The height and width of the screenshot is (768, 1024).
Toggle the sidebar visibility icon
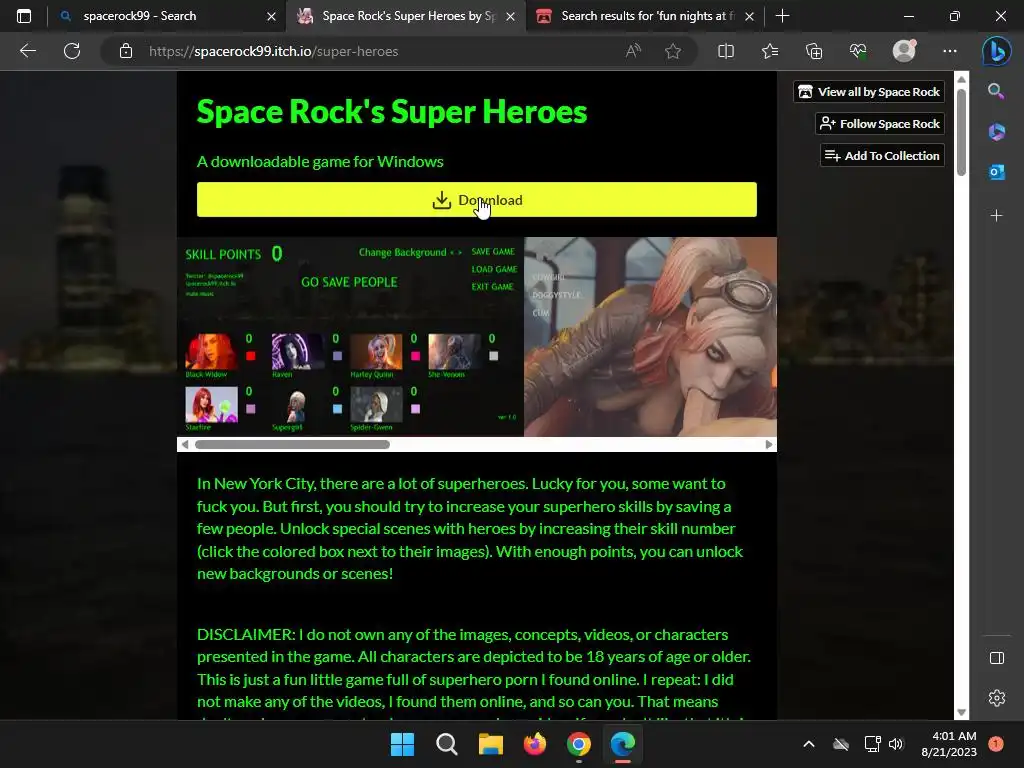click(x=997, y=658)
